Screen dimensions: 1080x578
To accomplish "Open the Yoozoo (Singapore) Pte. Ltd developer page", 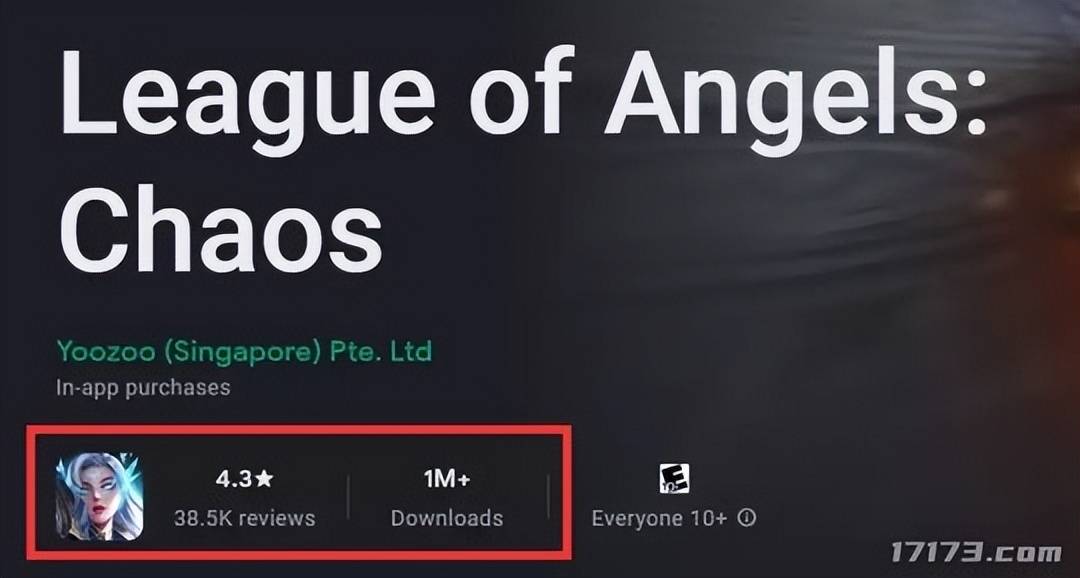I will 244,352.
